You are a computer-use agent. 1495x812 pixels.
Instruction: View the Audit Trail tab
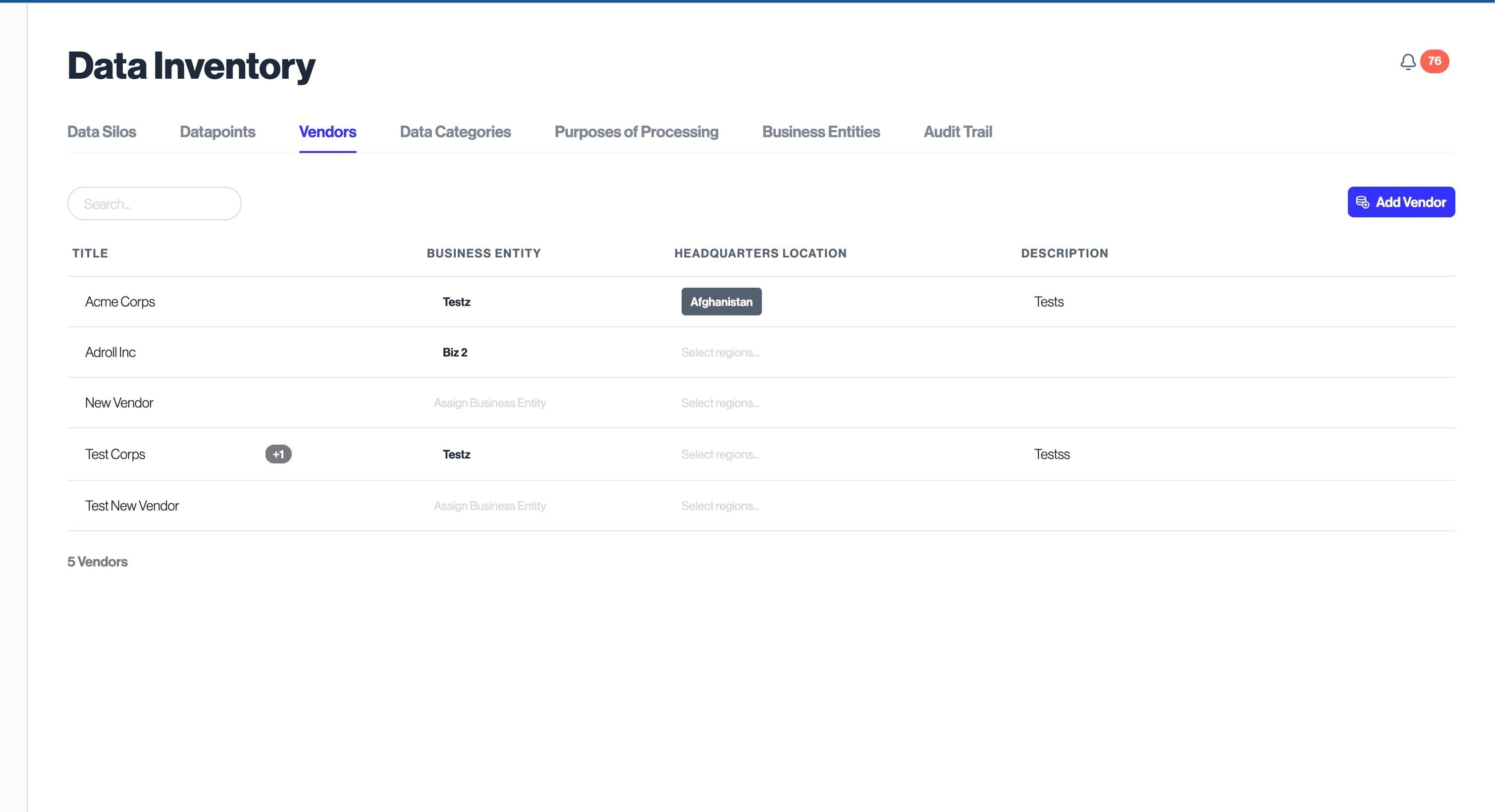[x=958, y=132]
